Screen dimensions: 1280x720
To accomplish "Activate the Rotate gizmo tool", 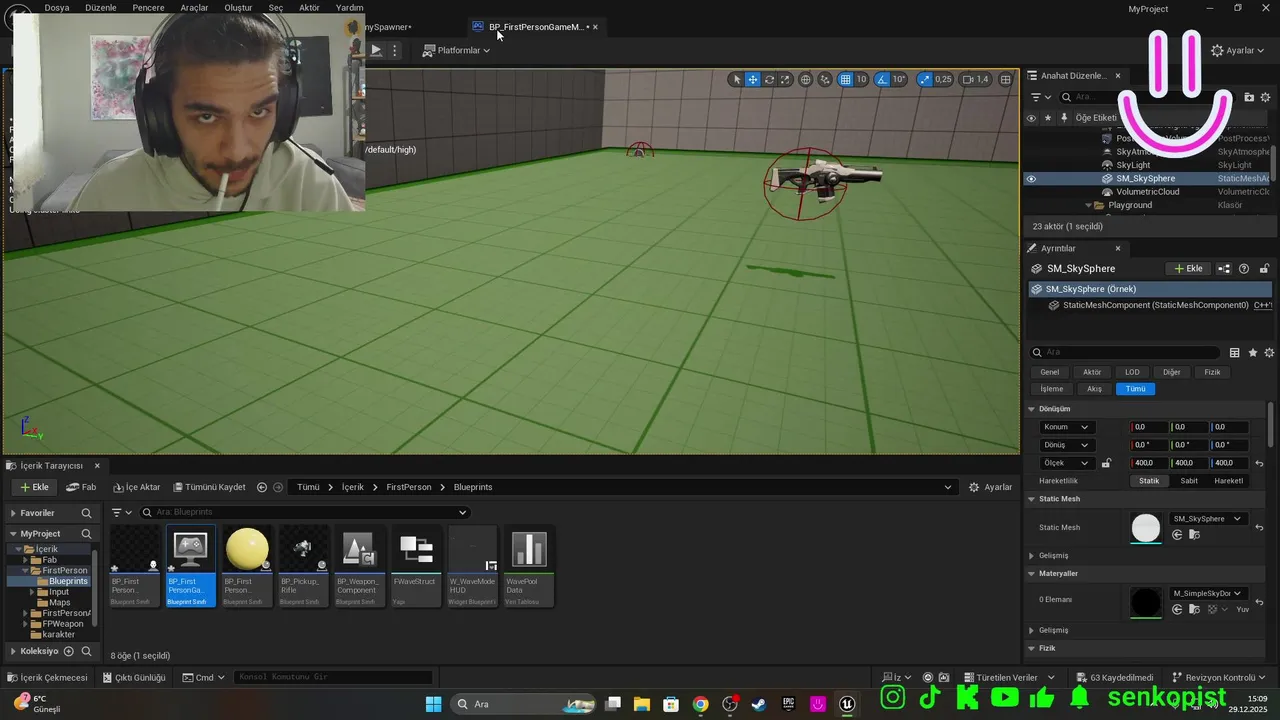I will pyautogui.click(x=769, y=79).
